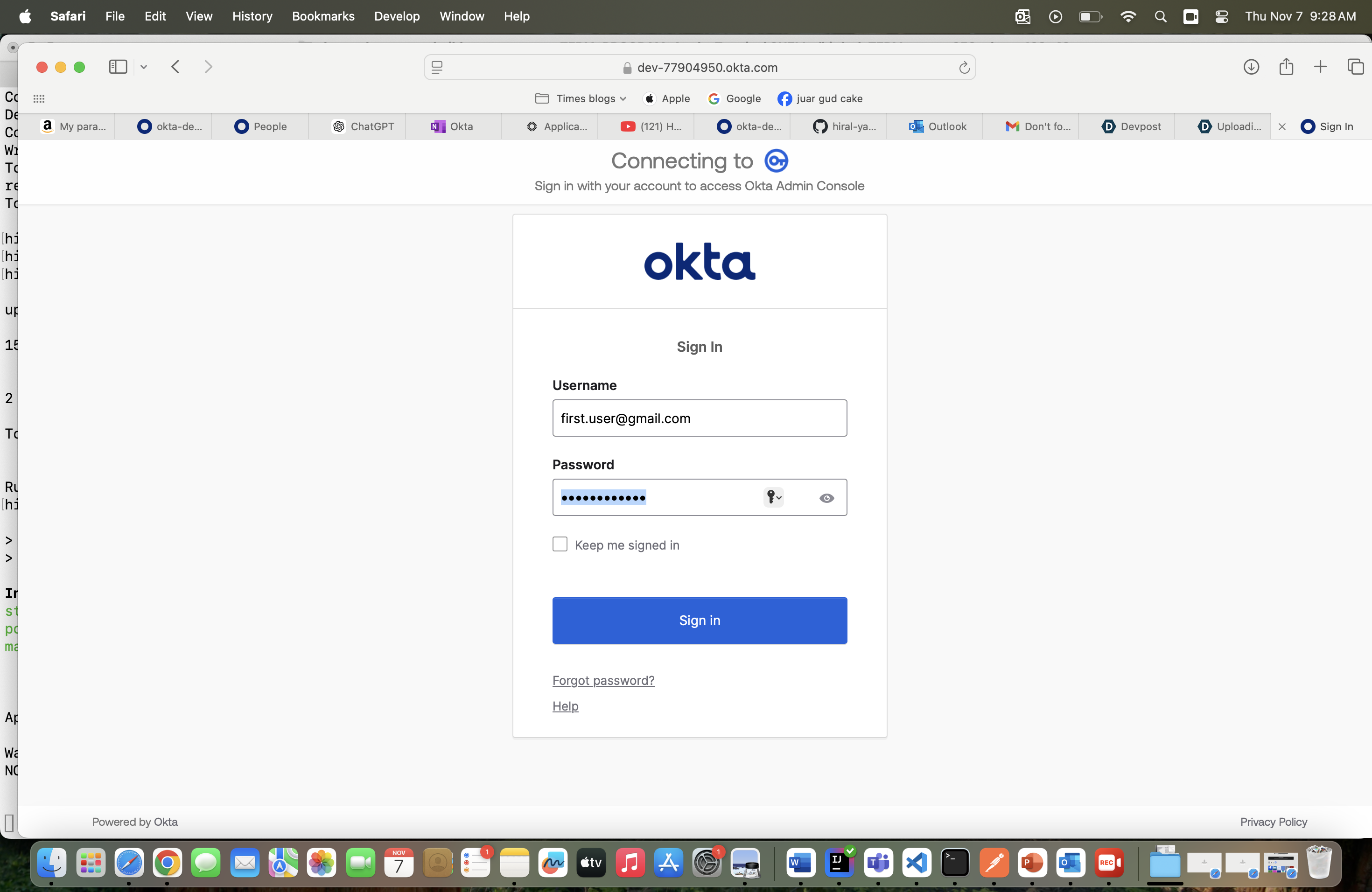Click the Share icon in Safari toolbar
Viewport: 1372px width, 892px height.
click(1286, 67)
